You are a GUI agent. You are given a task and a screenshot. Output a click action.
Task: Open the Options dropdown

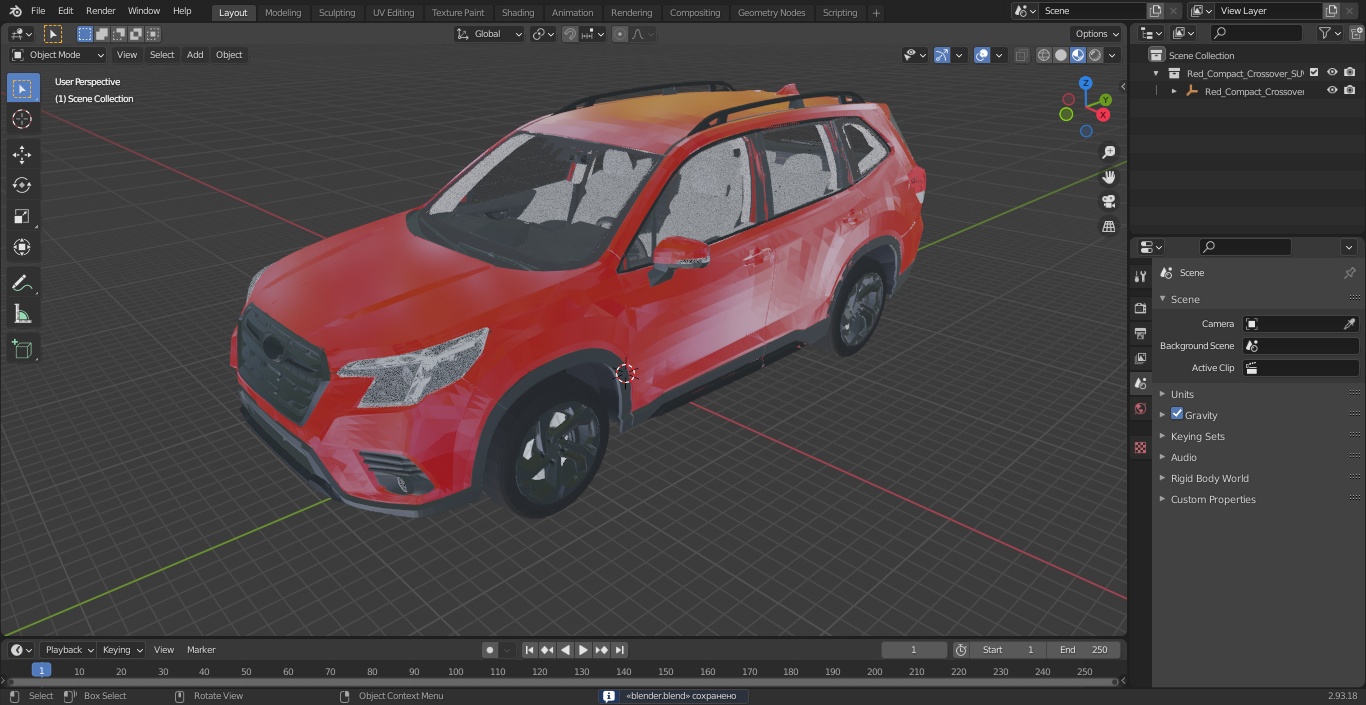(1097, 34)
